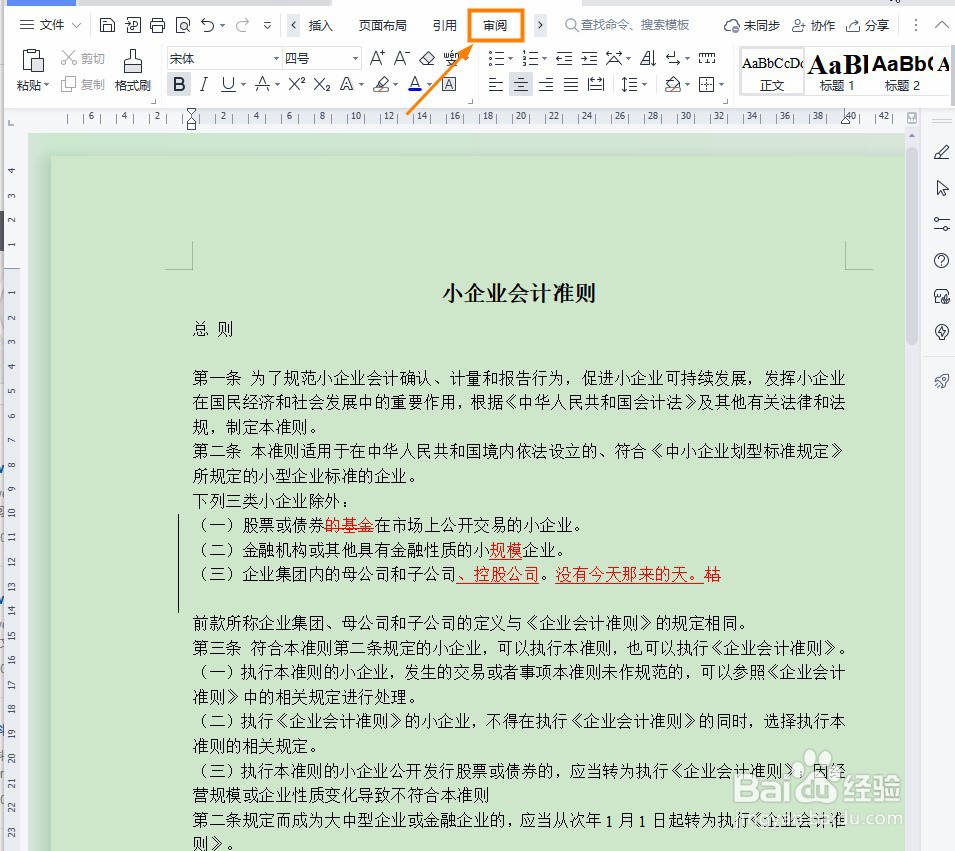Open the font size dropdown showing 四号

pyautogui.click(x=322, y=58)
